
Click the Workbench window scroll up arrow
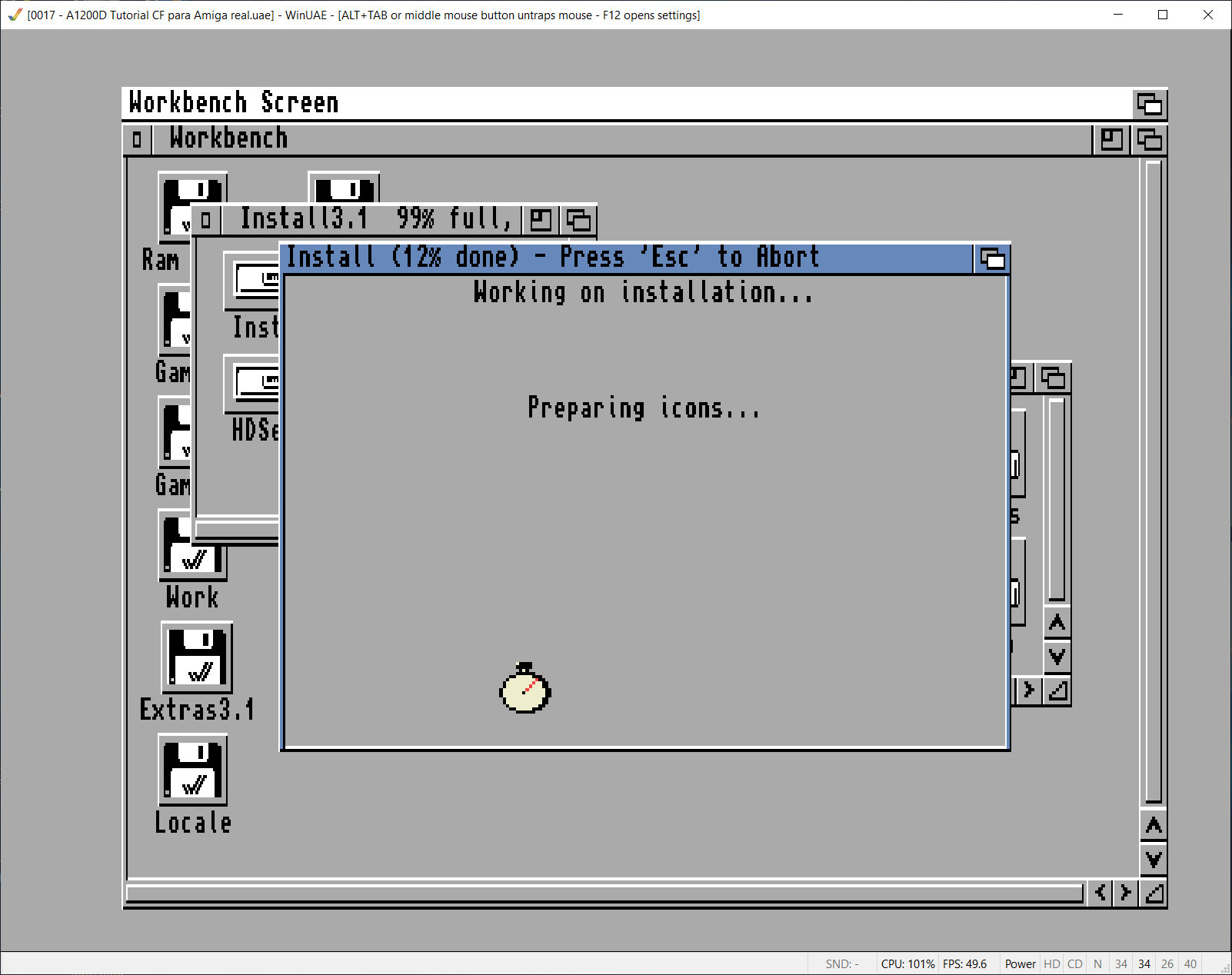1154,826
